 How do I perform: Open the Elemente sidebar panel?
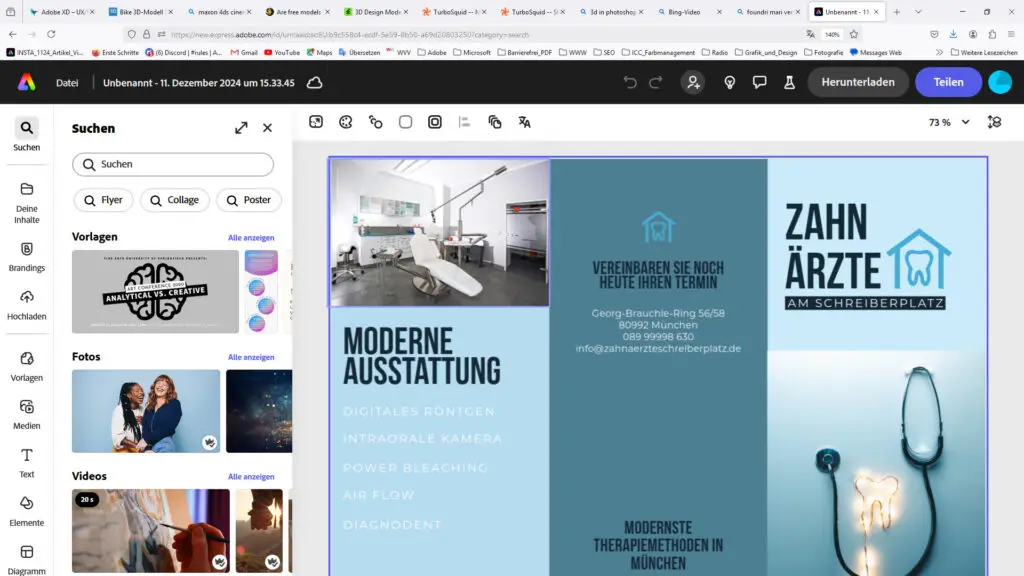(x=26, y=511)
